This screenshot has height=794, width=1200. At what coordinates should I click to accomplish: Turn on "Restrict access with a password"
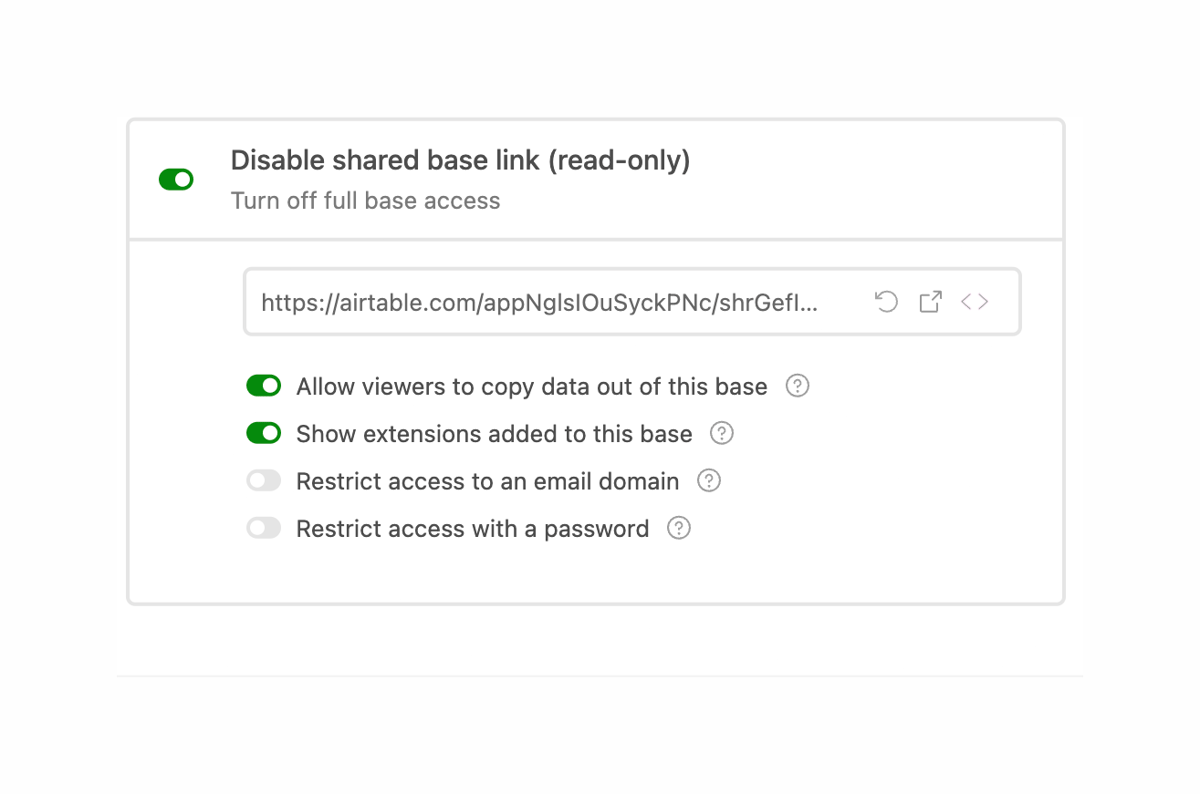[263, 527]
